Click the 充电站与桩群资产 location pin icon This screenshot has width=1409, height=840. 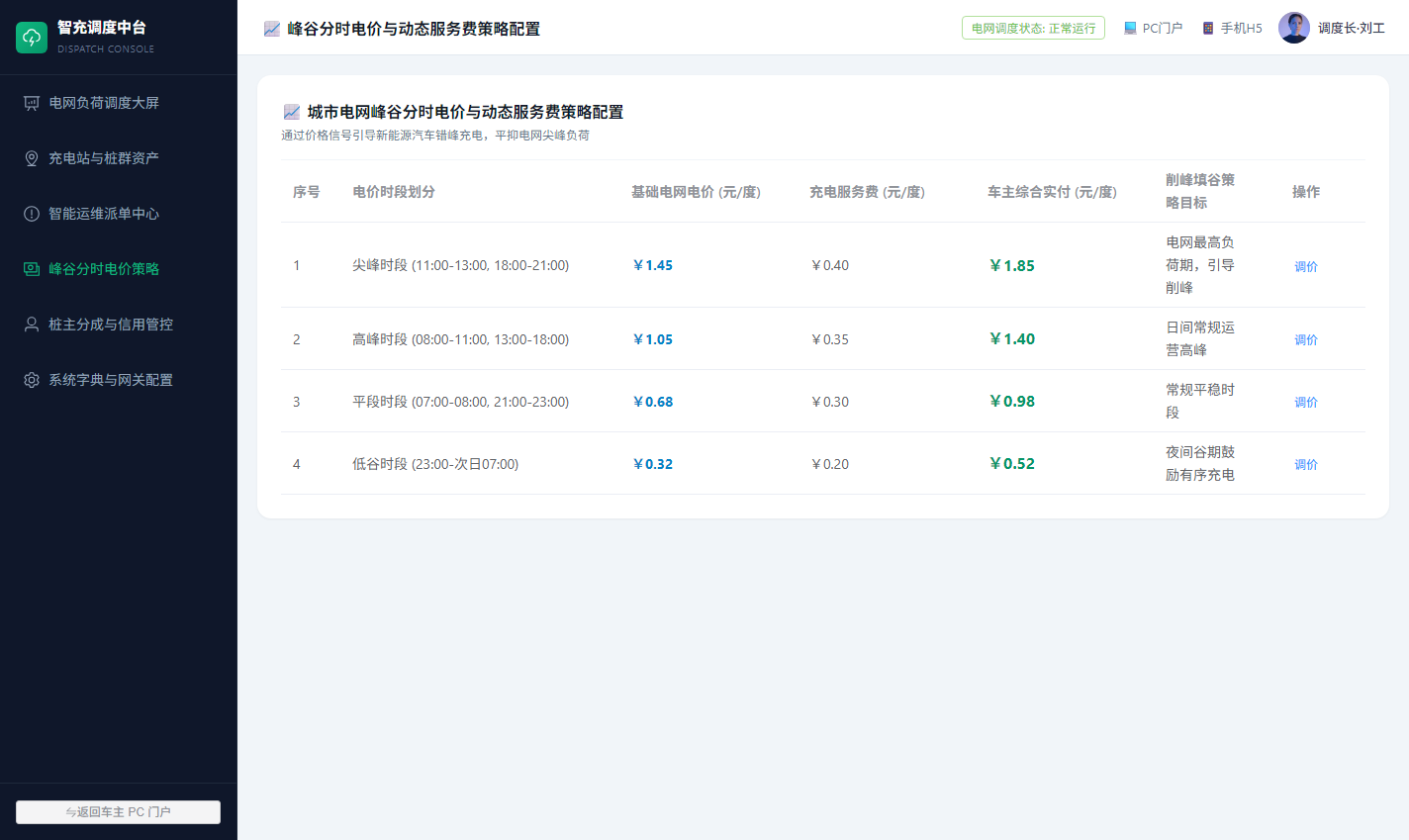(x=32, y=158)
